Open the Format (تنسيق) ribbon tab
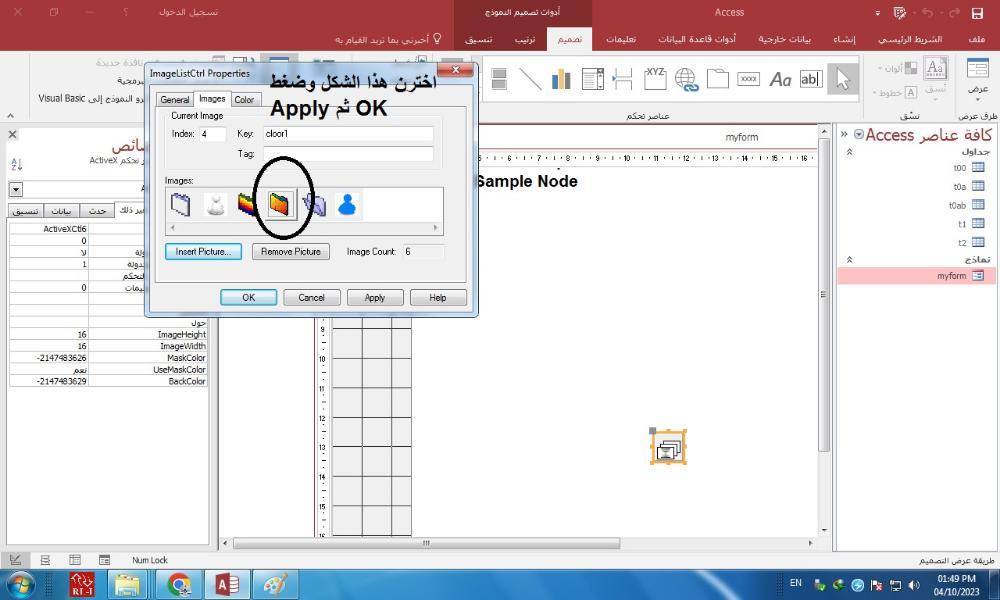Screen dimensions: 1000x600 478,39
